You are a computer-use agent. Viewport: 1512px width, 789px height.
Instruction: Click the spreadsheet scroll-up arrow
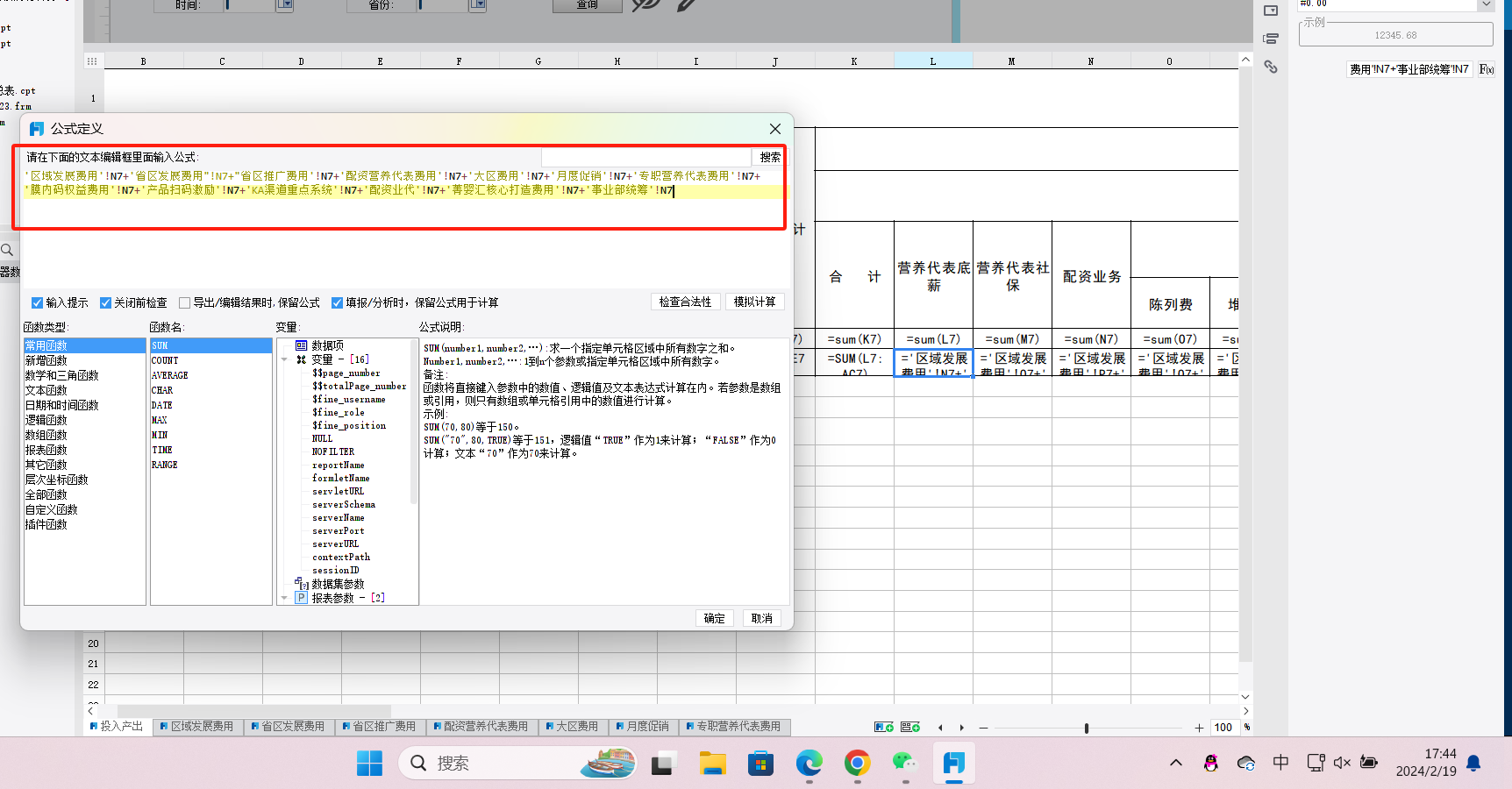tap(1245, 60)
